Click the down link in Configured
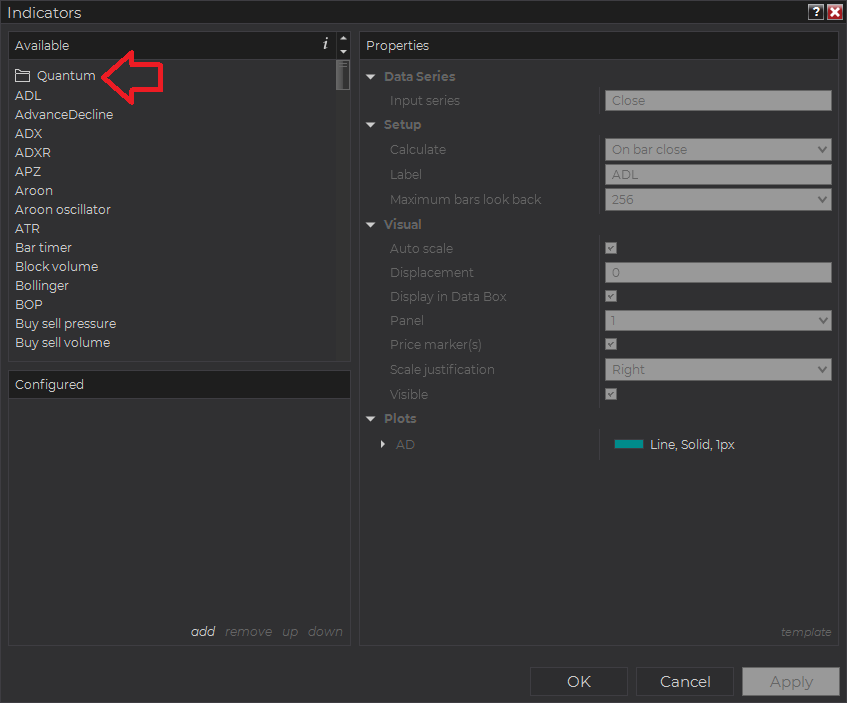Image resolution: width=847 pixels, height=703 pixels. 325,631
